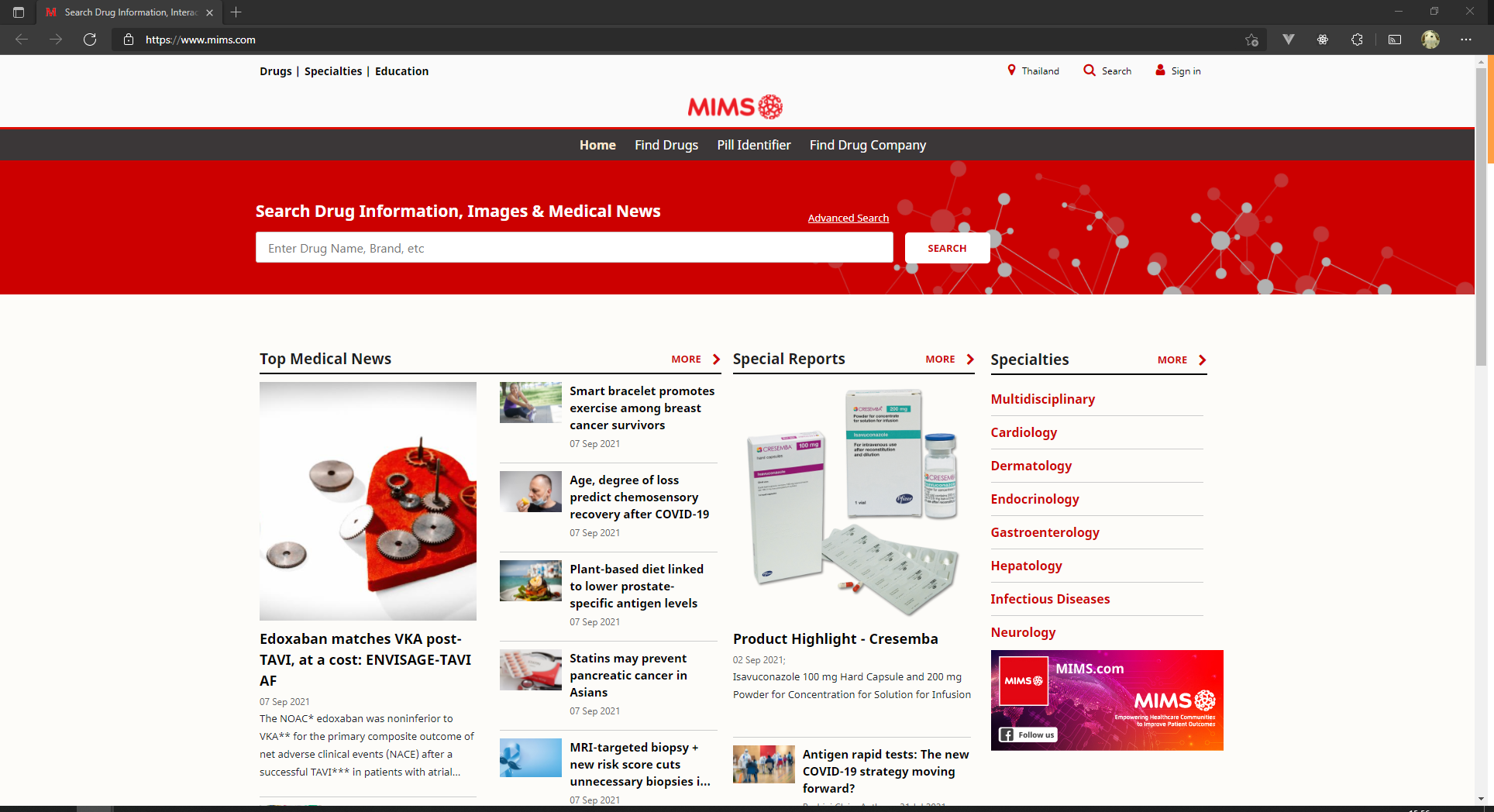Click the Facebook Follow us badge

pos(1028,735)
